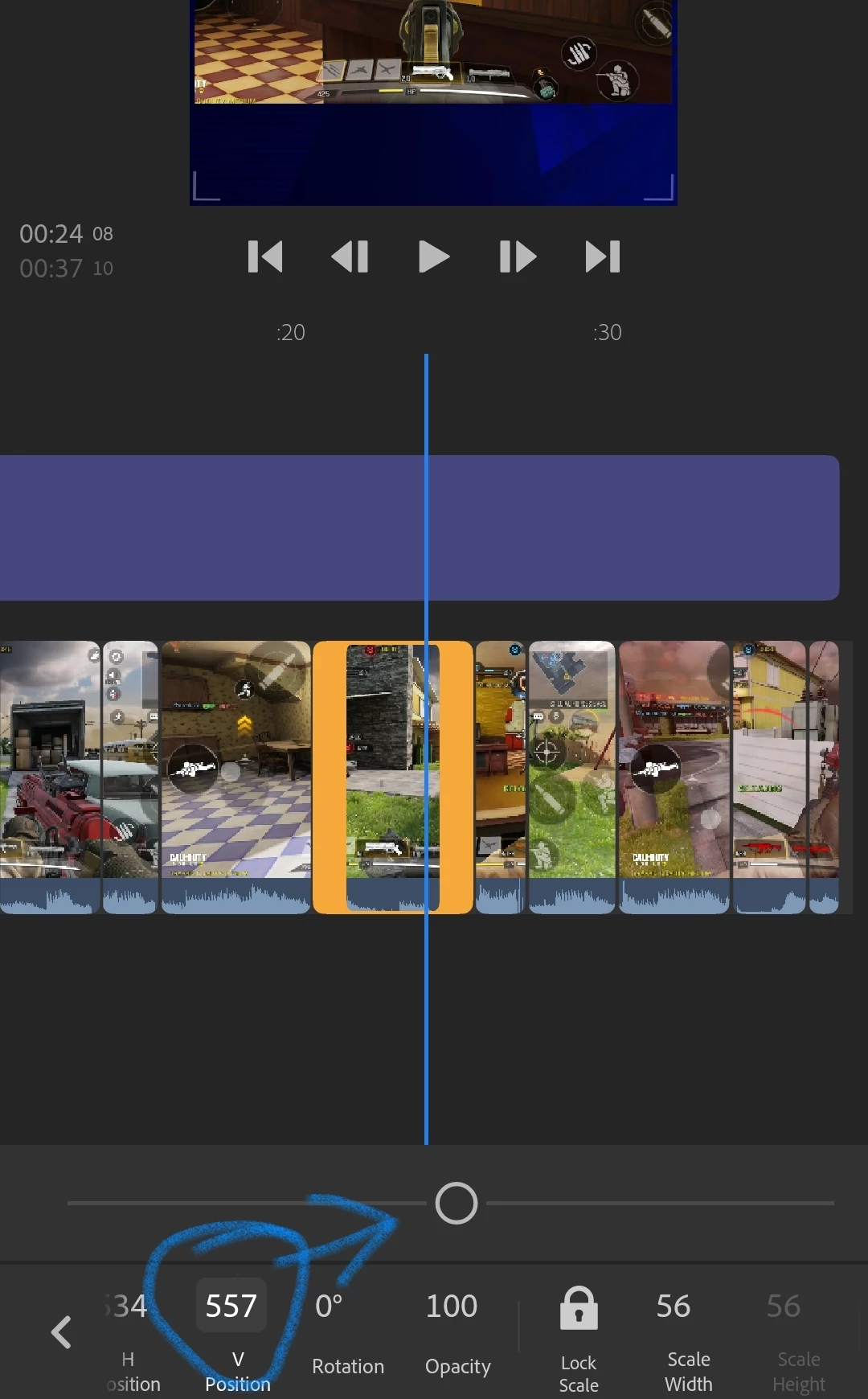Step forward one frame
The image size is (868, 1399).
pos(518,257)
